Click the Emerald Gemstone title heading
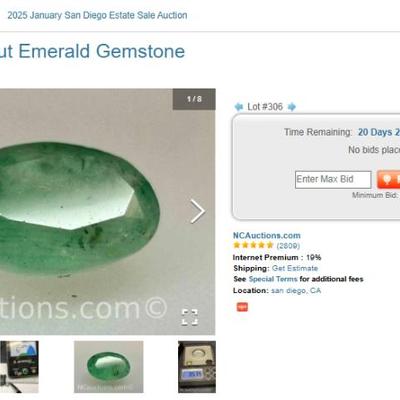 (x=92, y=51)
